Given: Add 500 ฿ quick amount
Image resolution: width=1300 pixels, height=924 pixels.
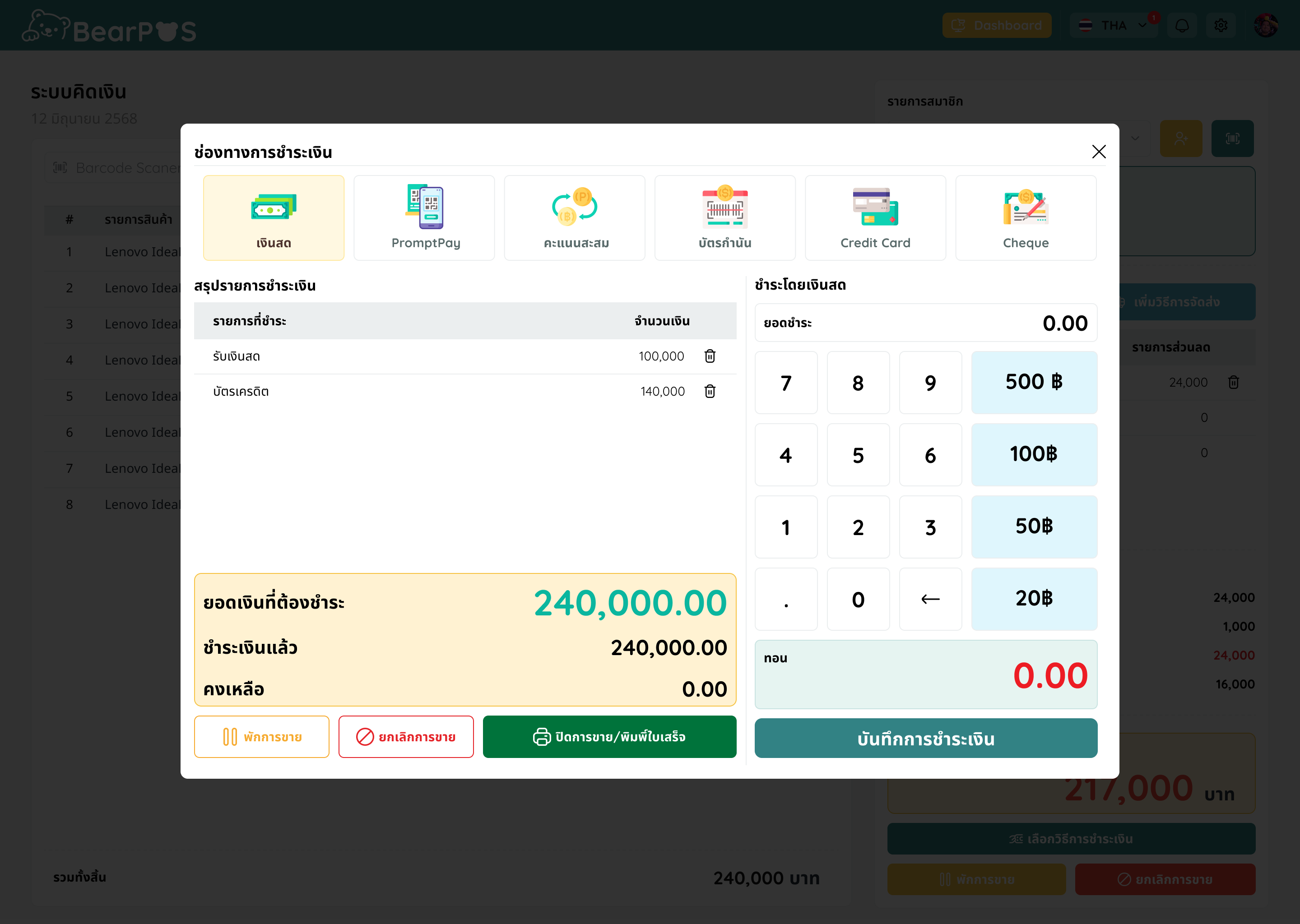Looking at the screenshot, I should (x=1034, y=382).
